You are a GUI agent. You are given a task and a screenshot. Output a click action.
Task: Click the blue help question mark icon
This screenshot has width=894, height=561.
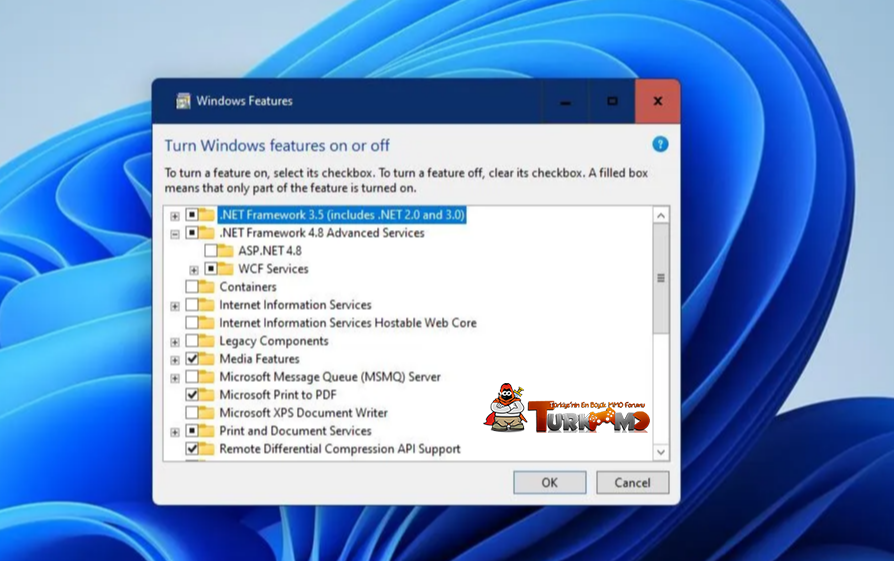point(660,144)
